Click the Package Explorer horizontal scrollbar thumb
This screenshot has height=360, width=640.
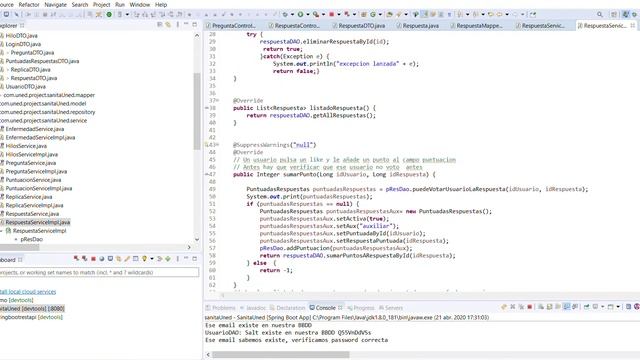(20, 247)
